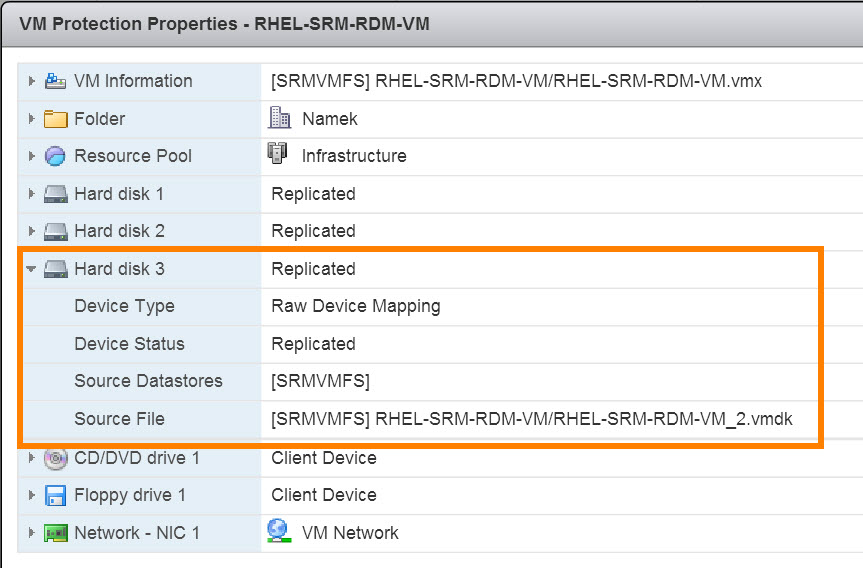
Task: Expand Hard disk 2 details
Action: point(31,231)
